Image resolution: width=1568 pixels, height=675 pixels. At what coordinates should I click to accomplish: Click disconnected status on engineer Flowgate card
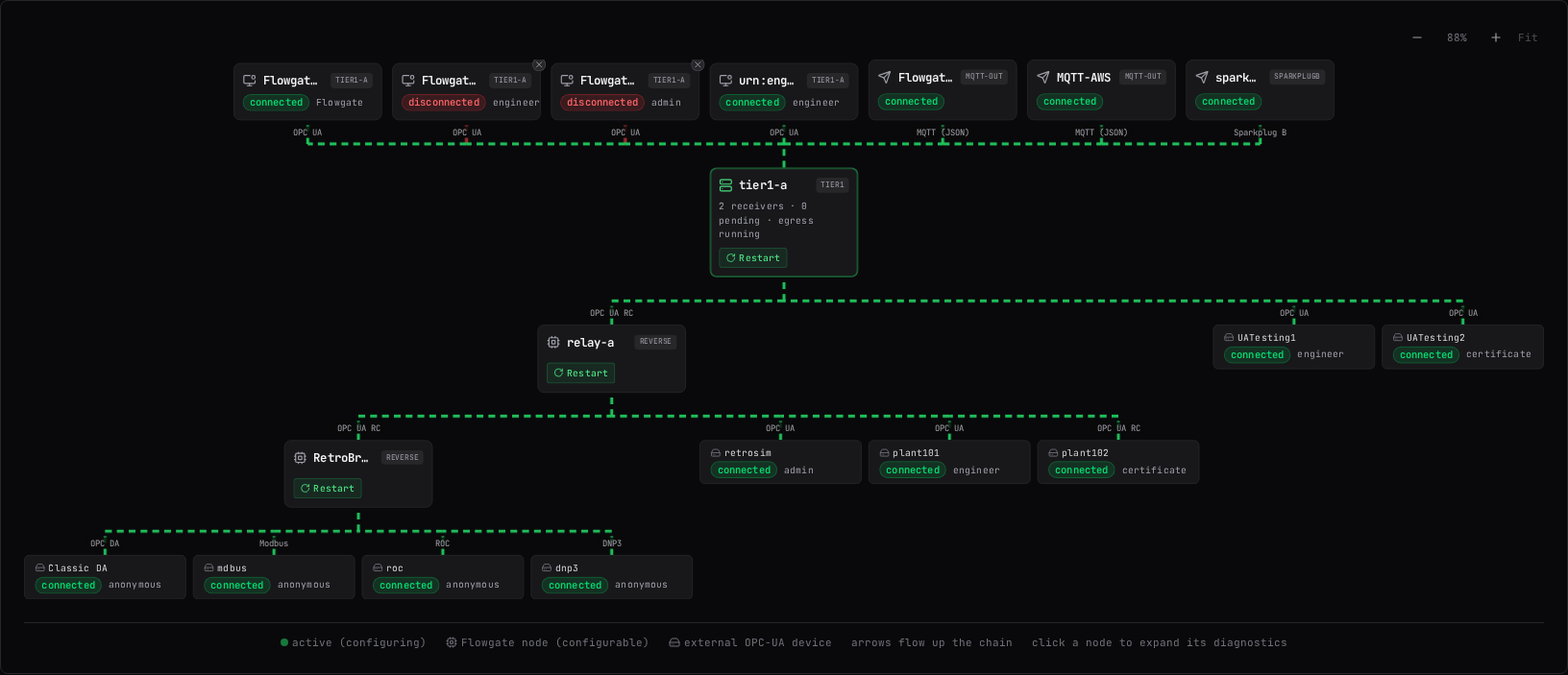tap(444, 103)
